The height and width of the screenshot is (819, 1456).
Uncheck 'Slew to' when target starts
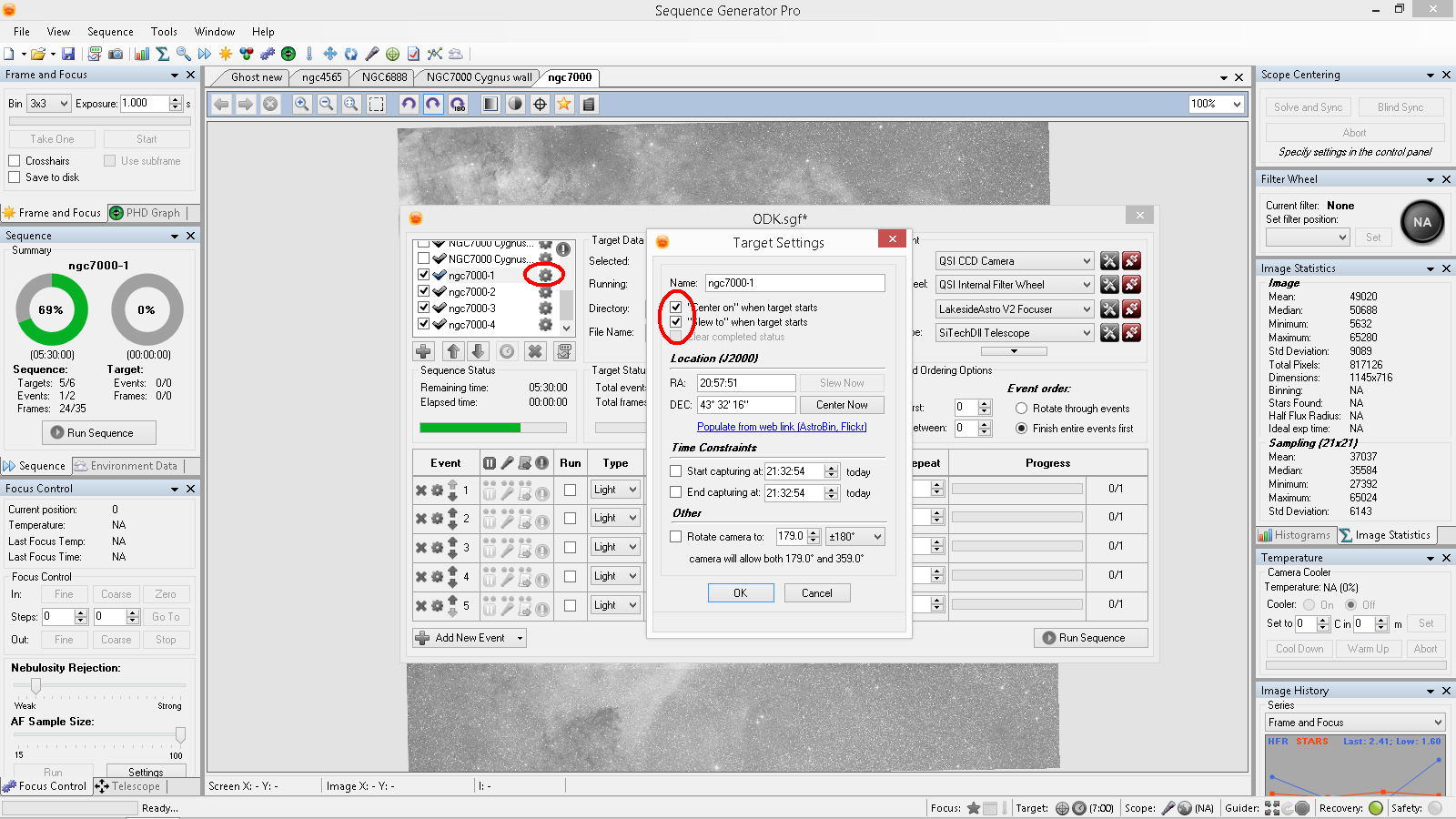click(676, 322)
